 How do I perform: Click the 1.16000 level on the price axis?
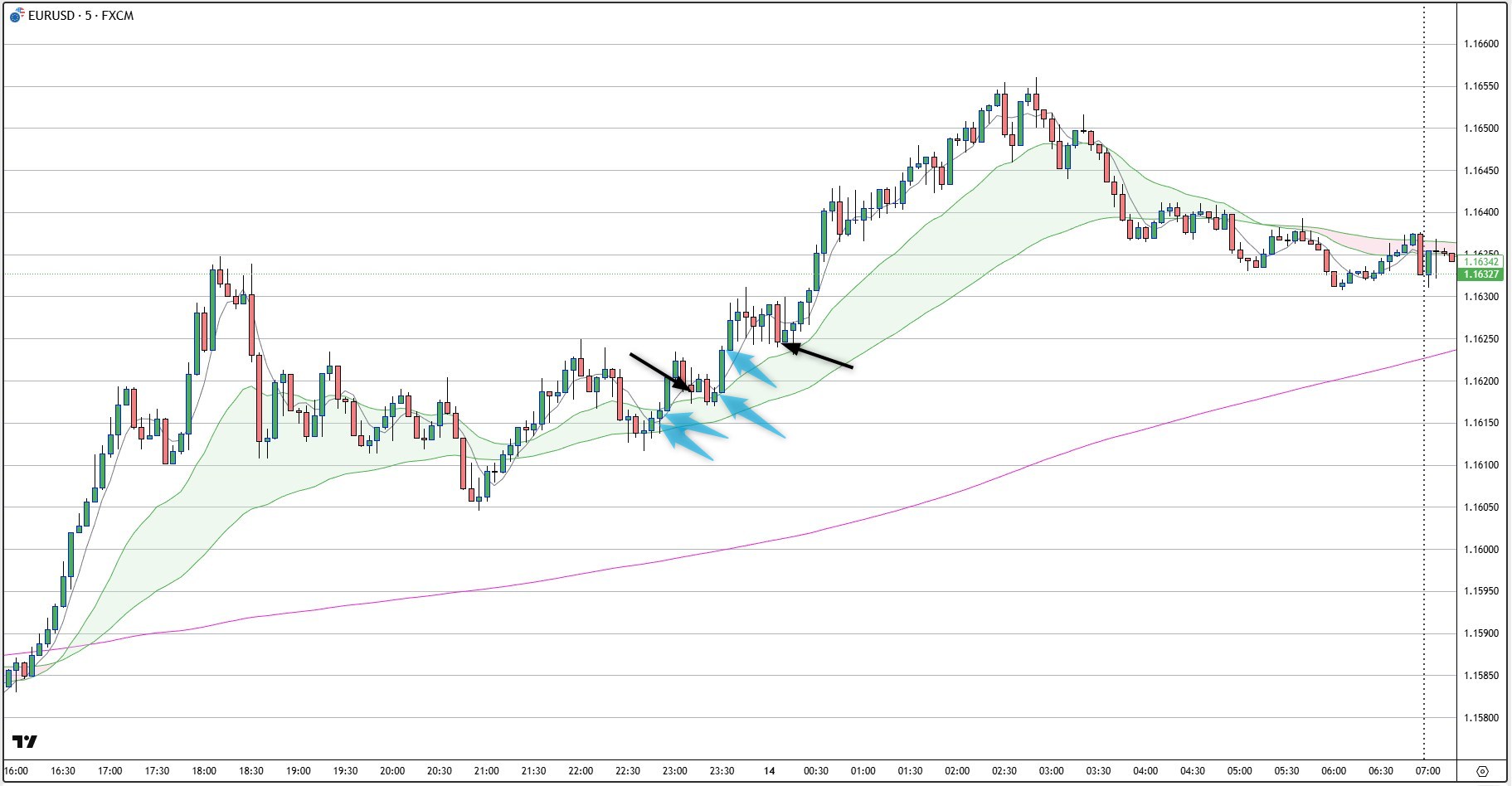click(x=1480, y=550)
